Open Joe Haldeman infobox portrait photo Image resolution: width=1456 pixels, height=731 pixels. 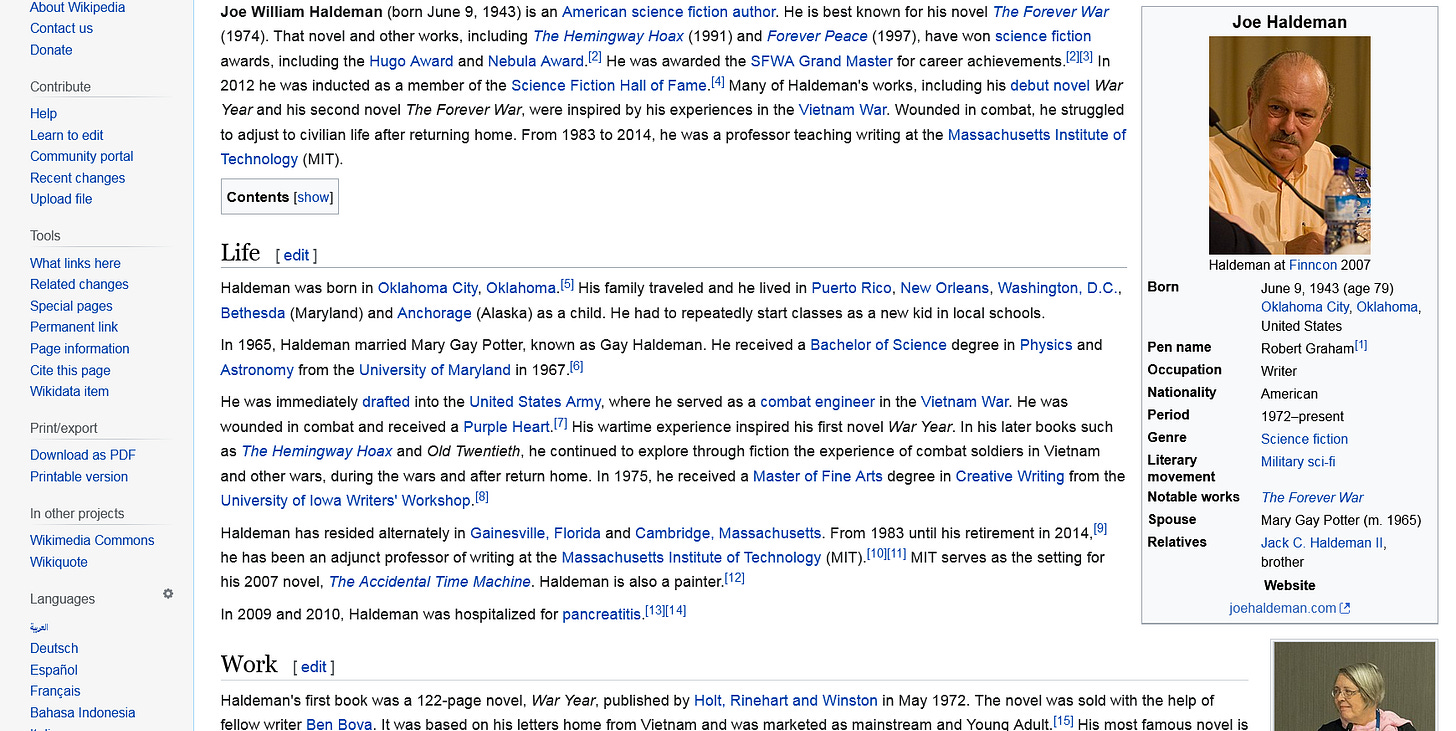tap(1289, 146)
